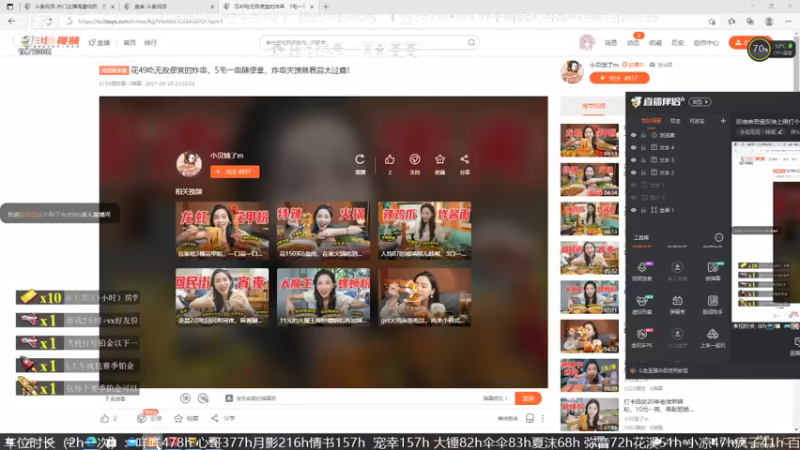Like the video on the end screen
800x450 pixels.
click(389, 160)
